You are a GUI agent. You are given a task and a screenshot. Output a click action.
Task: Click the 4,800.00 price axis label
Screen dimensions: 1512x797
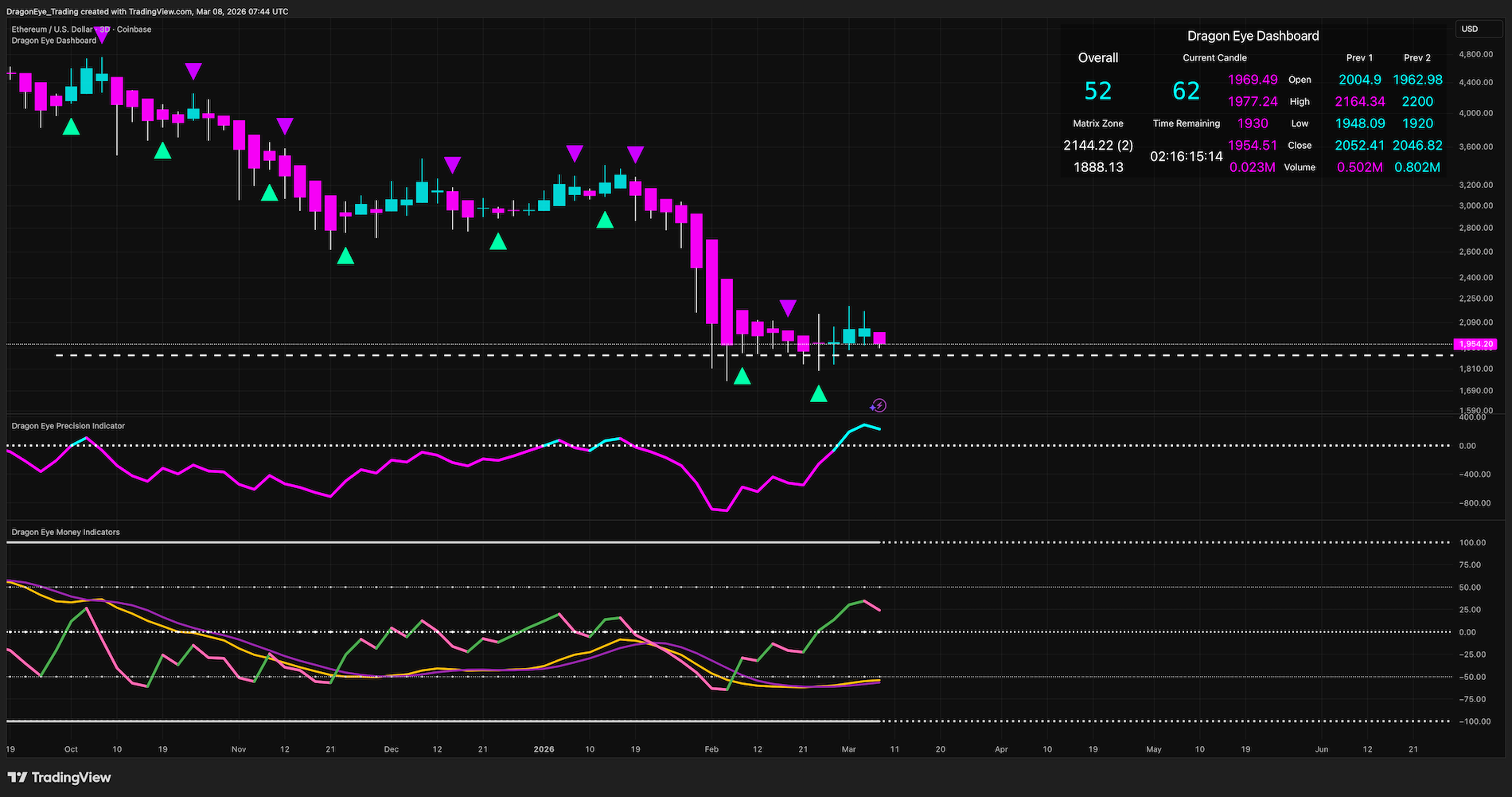point(1475,54)
